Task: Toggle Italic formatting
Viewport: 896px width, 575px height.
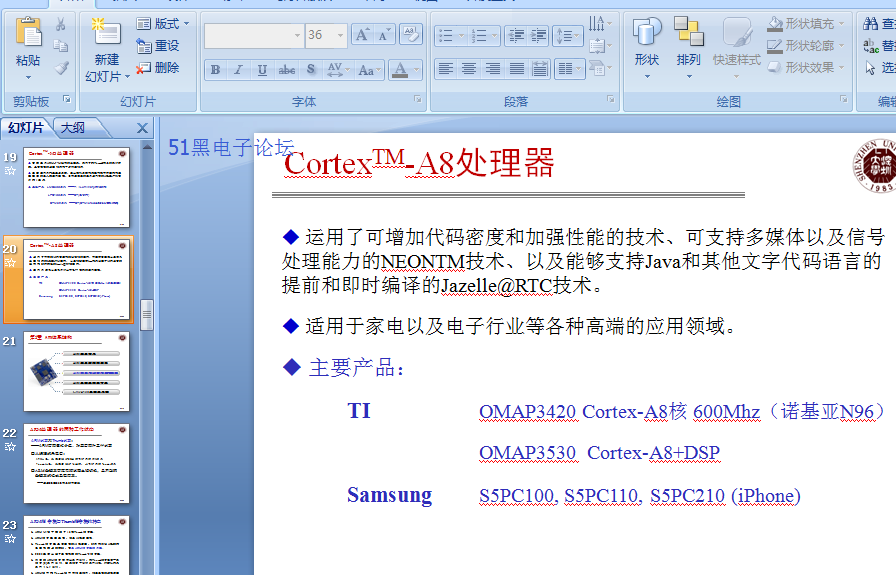Action: [x=238, y=70]
